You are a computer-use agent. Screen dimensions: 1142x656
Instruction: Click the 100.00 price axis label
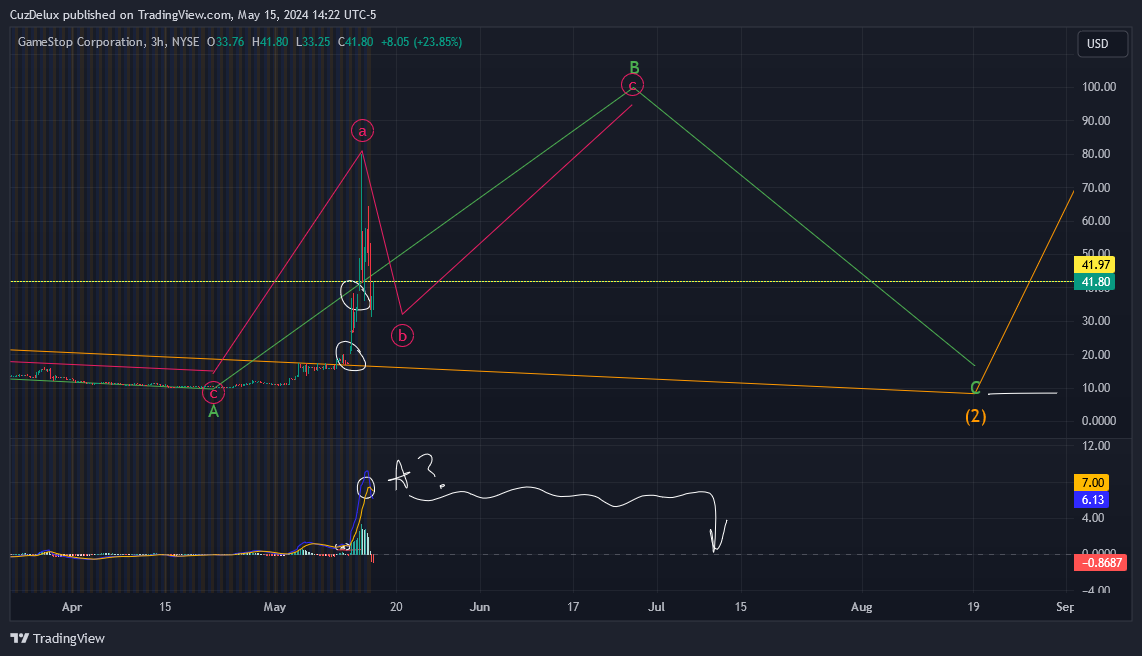1099,87
